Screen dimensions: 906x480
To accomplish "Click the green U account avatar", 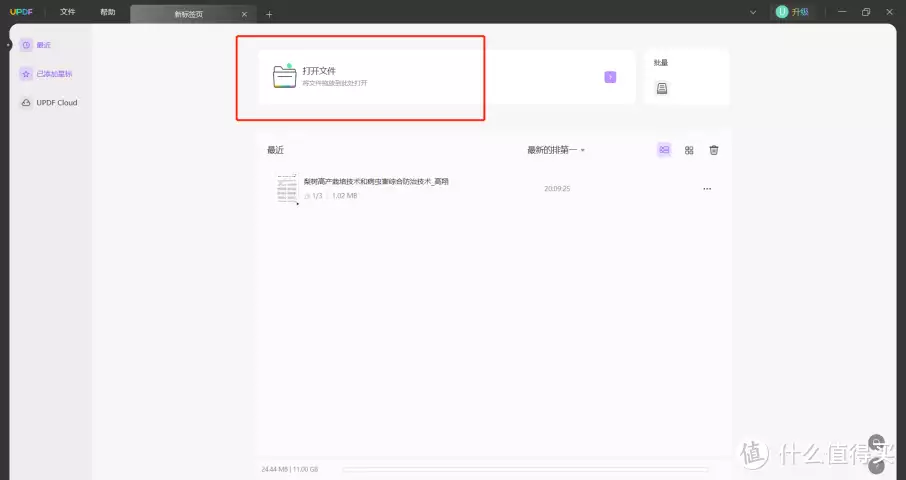I will click(x=782, y=12).
